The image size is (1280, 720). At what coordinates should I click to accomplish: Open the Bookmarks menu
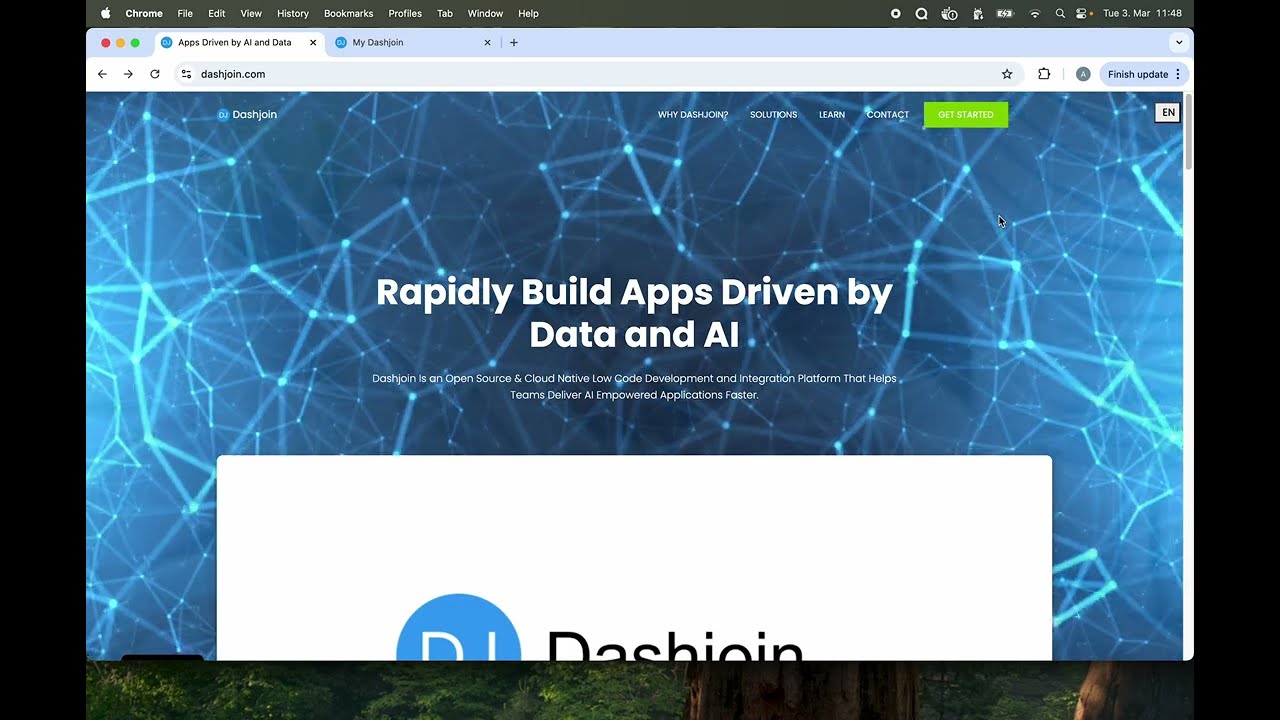[348, 14]
